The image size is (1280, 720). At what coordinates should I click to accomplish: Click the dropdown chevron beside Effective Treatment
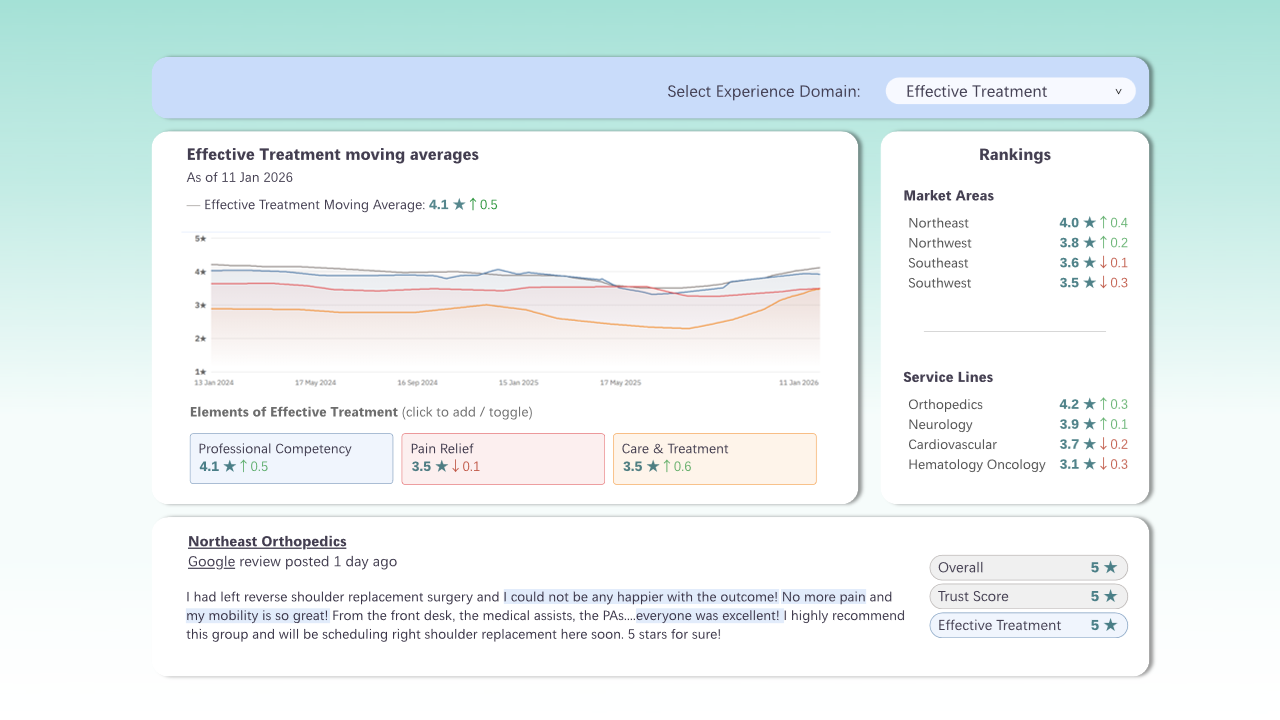(x=1118, y=91)
